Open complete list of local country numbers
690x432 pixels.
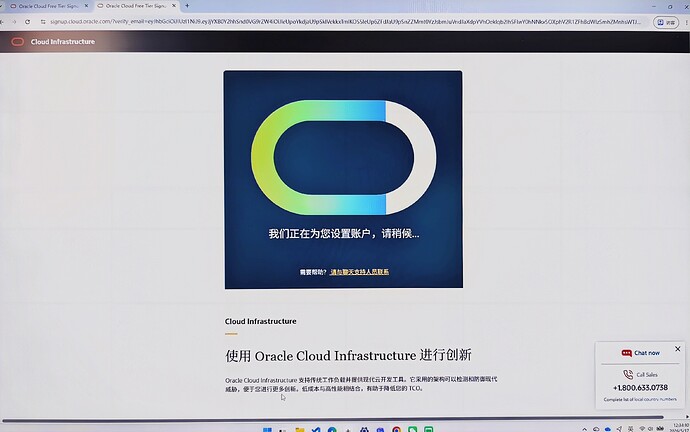point(640,399)
